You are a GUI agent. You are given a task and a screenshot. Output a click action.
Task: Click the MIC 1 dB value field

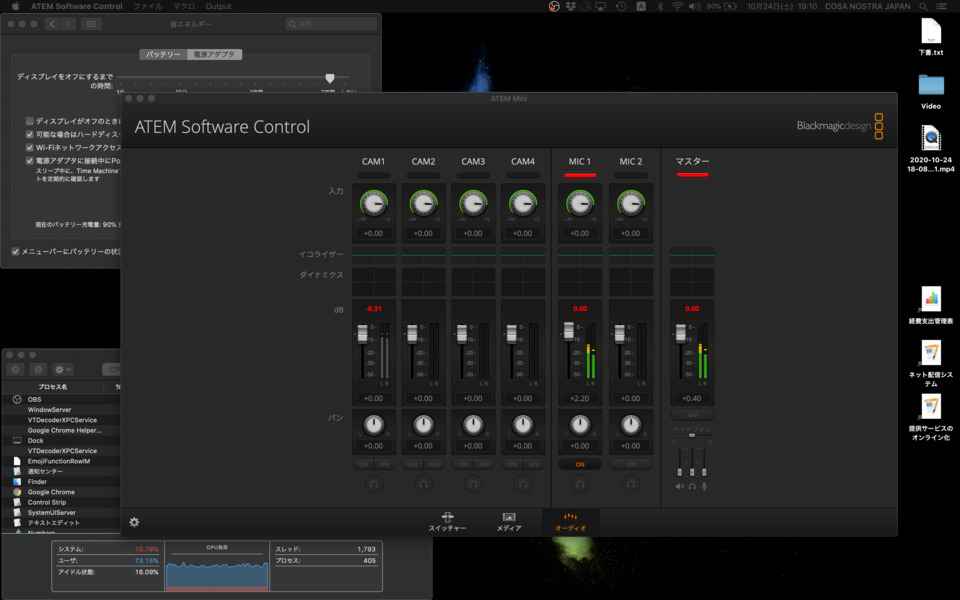pos(580,398)
